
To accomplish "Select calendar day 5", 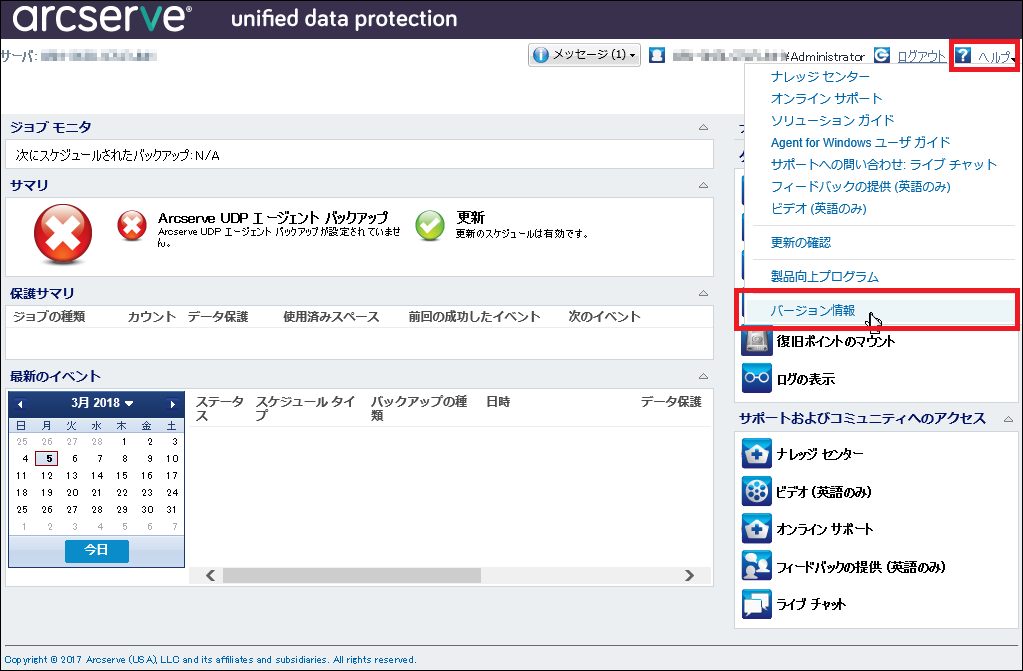I will [47, 458].
